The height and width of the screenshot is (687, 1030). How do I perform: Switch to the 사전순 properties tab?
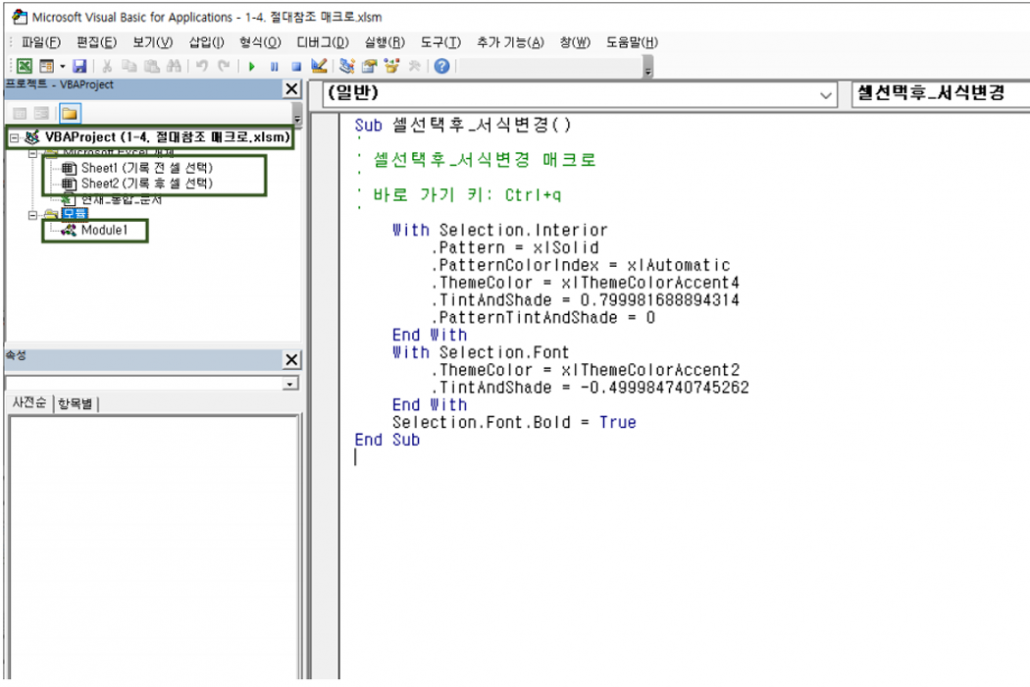(29, 403)
